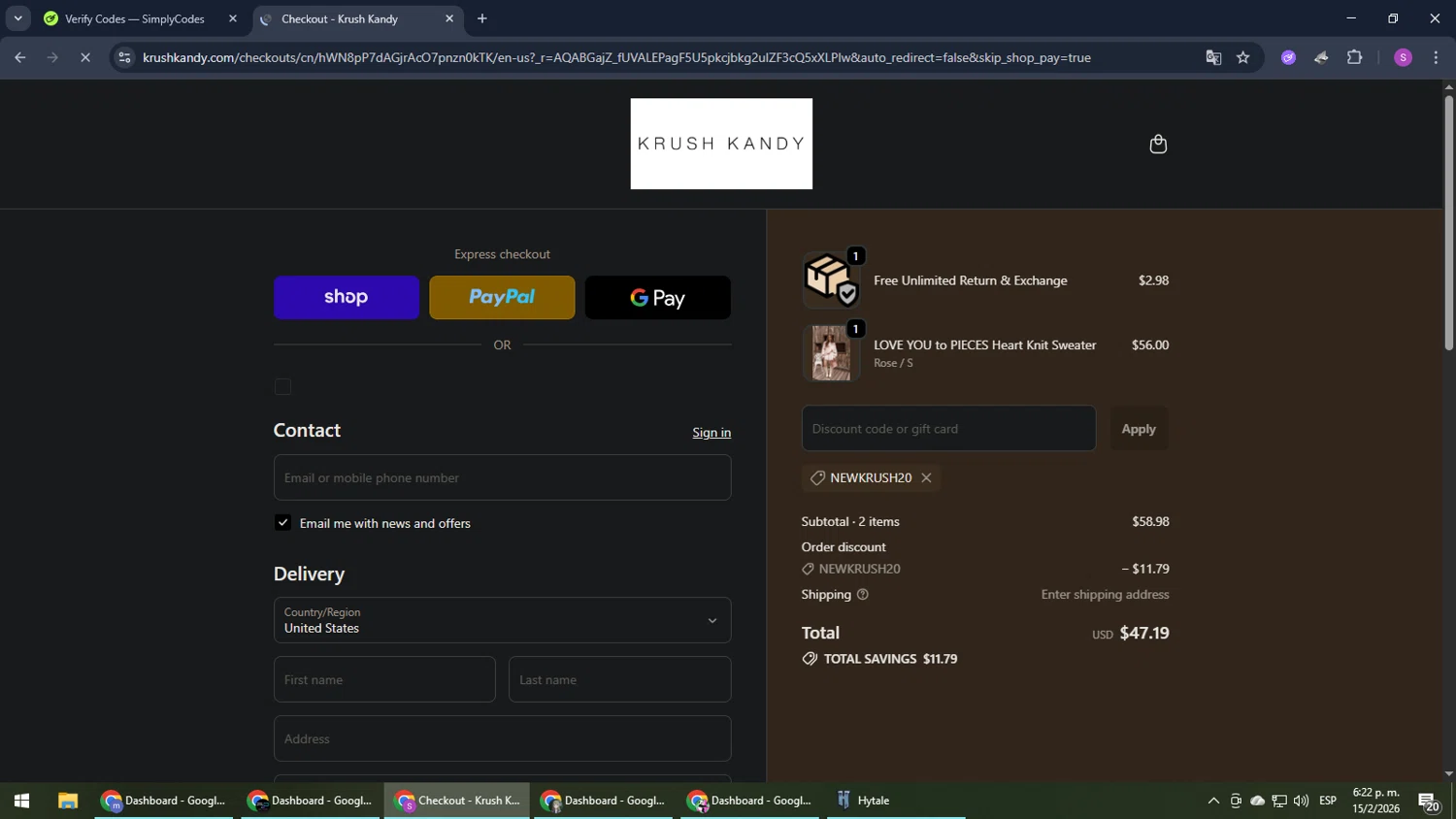Open the Chrome three-dot menu
Viewport: 1456px width, 819px height.
click(1436, 57)
